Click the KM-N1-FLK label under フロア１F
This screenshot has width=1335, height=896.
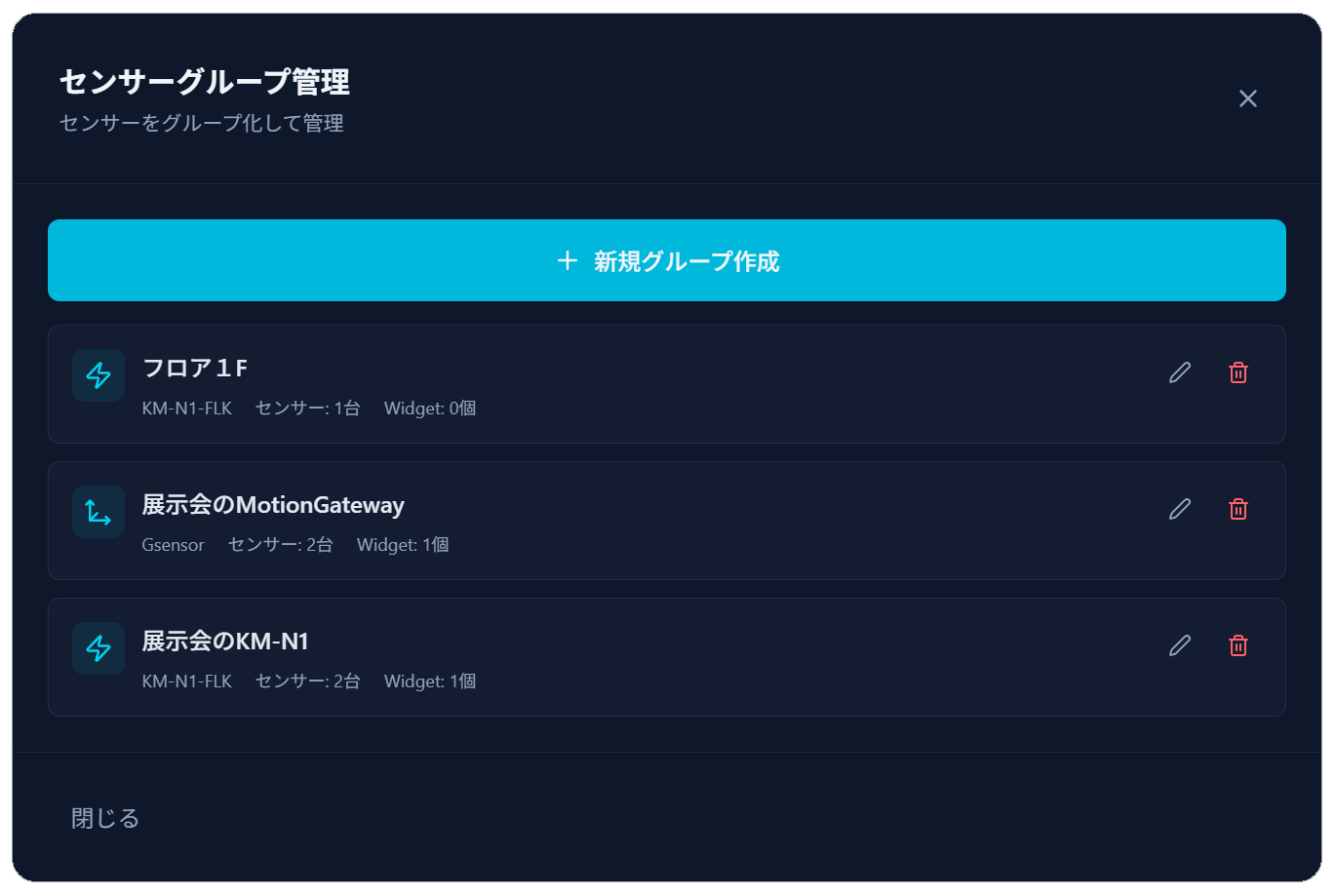click(x=187, y=409)
